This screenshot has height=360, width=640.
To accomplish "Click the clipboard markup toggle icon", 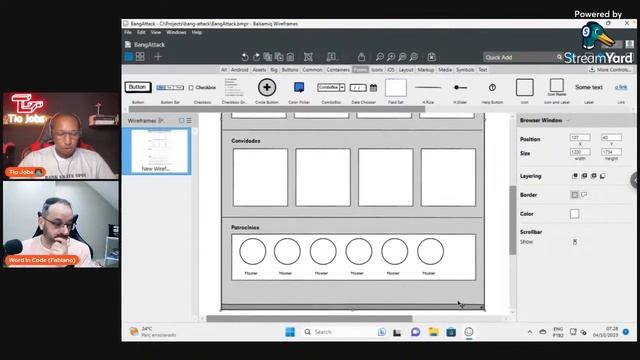I will 432,57.
